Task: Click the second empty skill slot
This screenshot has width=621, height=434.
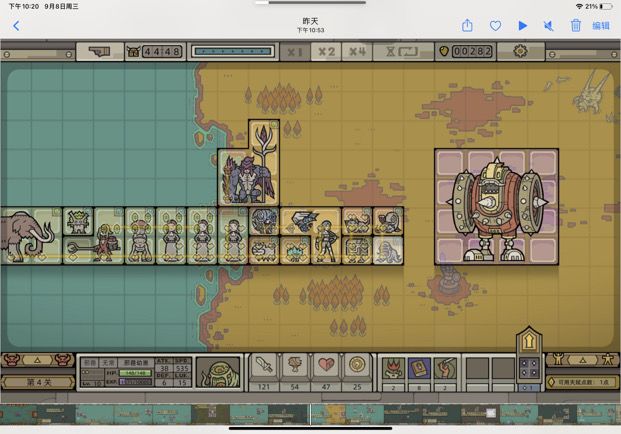Action: (503, 368)
